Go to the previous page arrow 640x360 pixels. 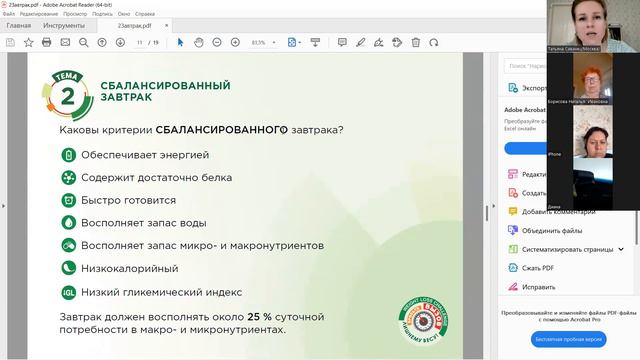(102, 42)
